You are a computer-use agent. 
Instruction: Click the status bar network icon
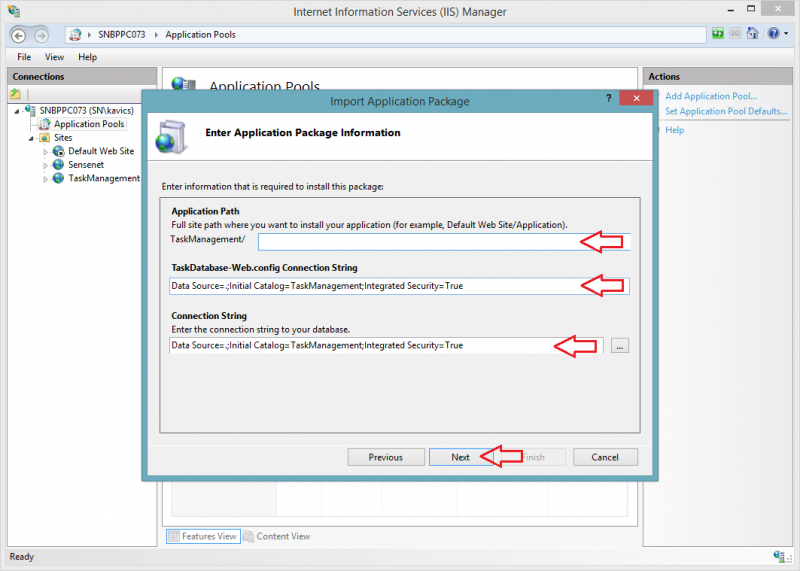779,557
